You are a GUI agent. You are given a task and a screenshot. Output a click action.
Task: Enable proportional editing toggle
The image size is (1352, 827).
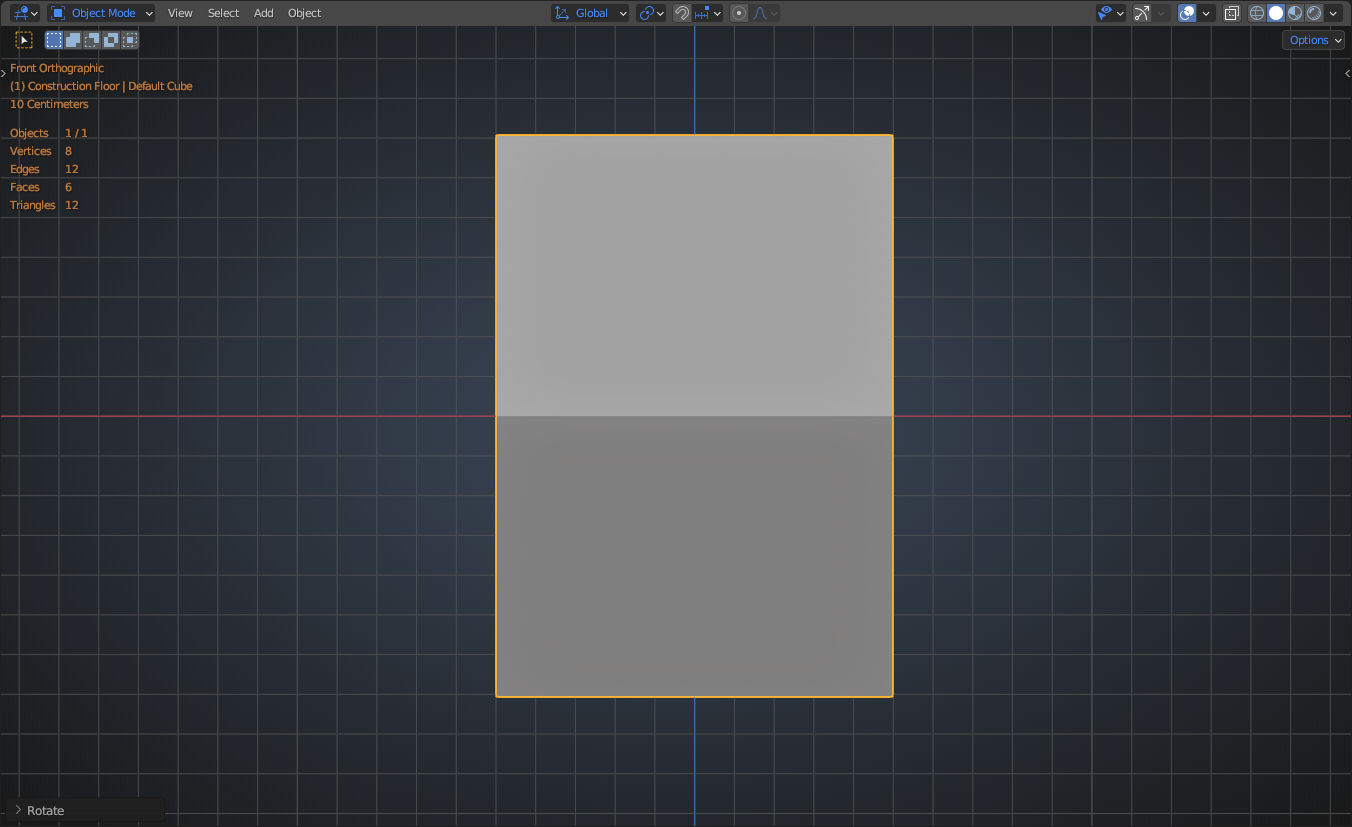coord(739,13)
